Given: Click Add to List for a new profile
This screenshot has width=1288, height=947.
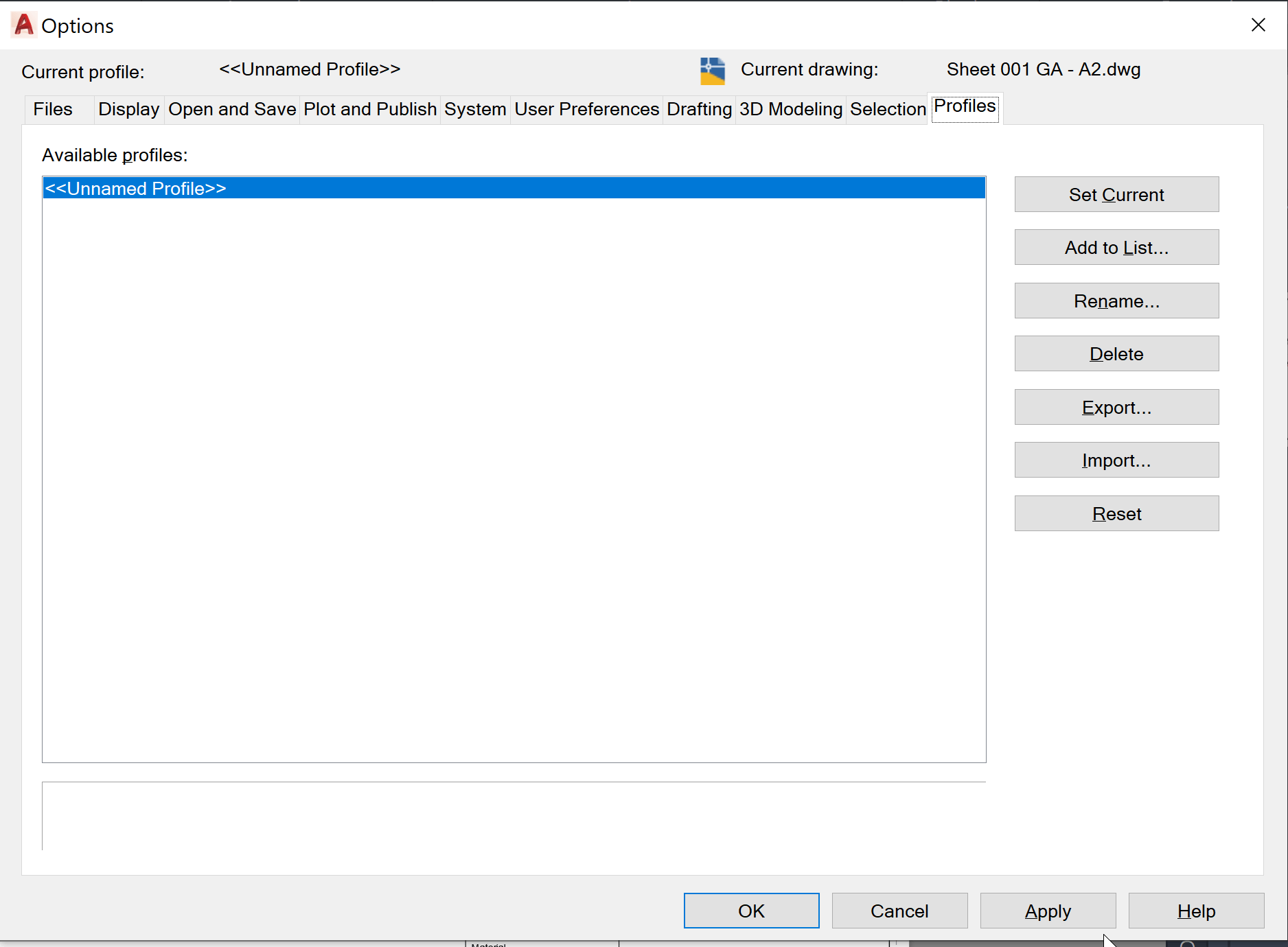Looking at the screenshot, I should pos(1116,247).
